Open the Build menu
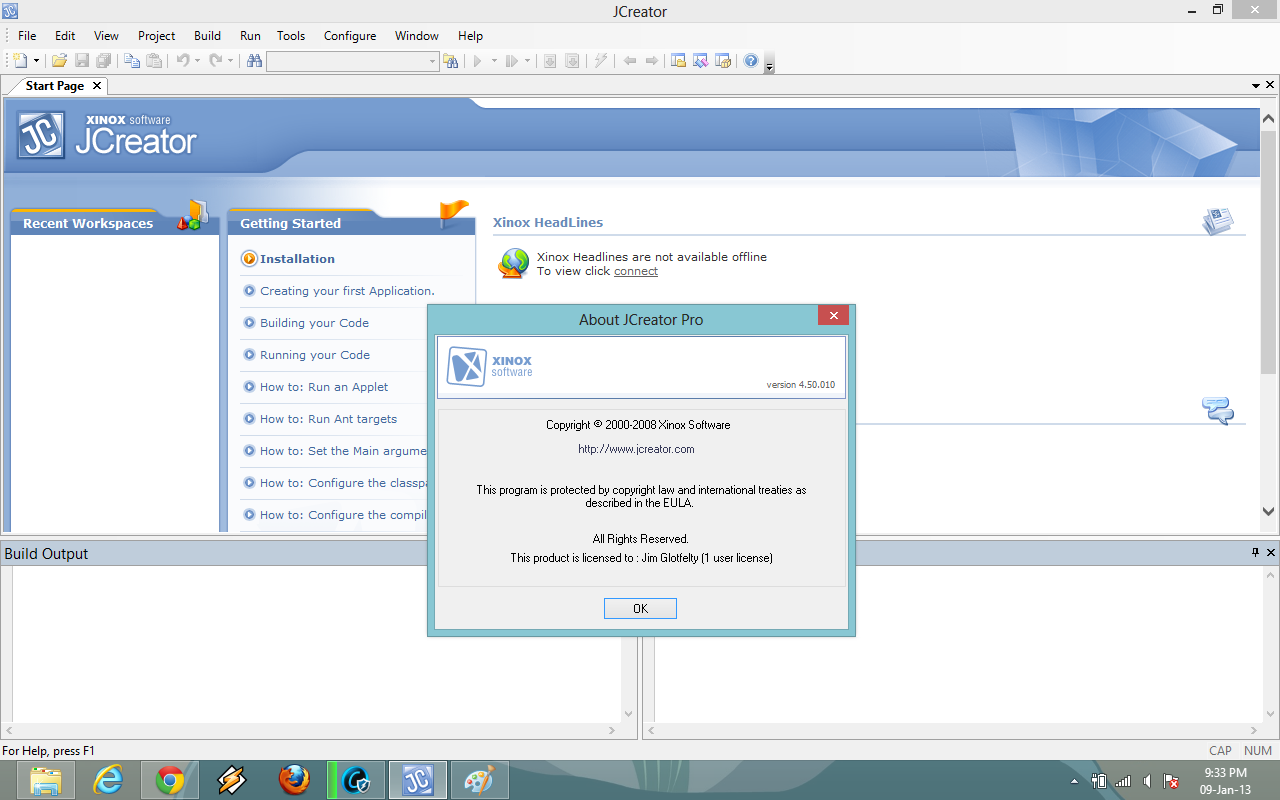The height and width of the screenshot is (800, 1280). pos(208,36)
